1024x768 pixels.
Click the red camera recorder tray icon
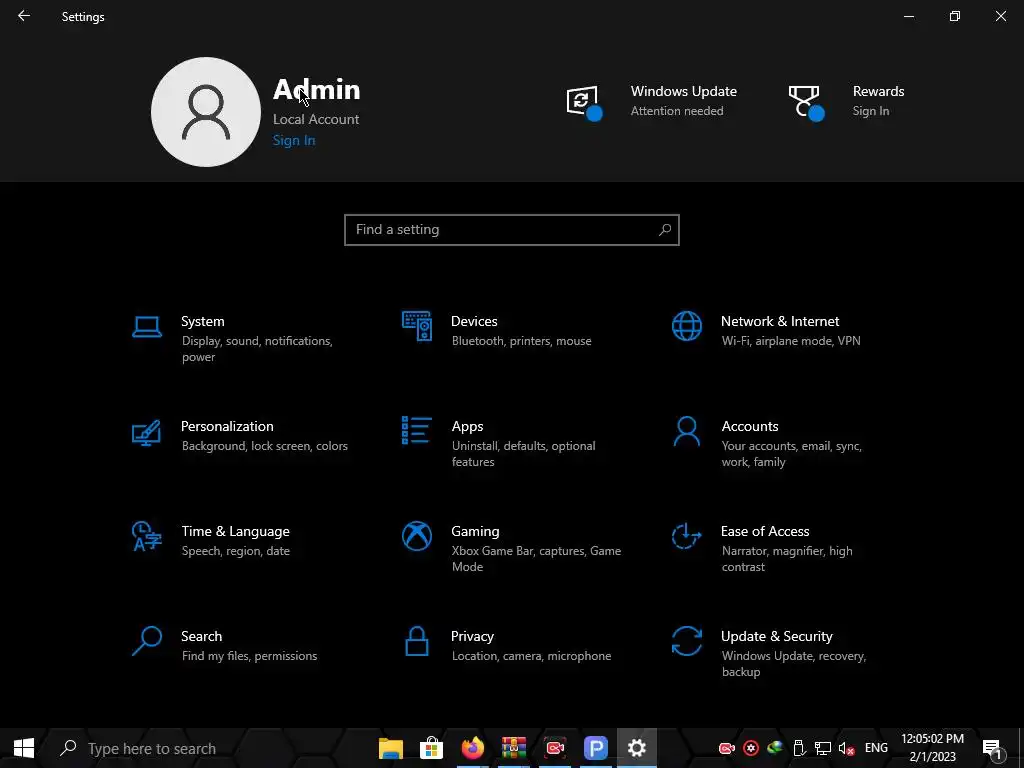point(727,748)
